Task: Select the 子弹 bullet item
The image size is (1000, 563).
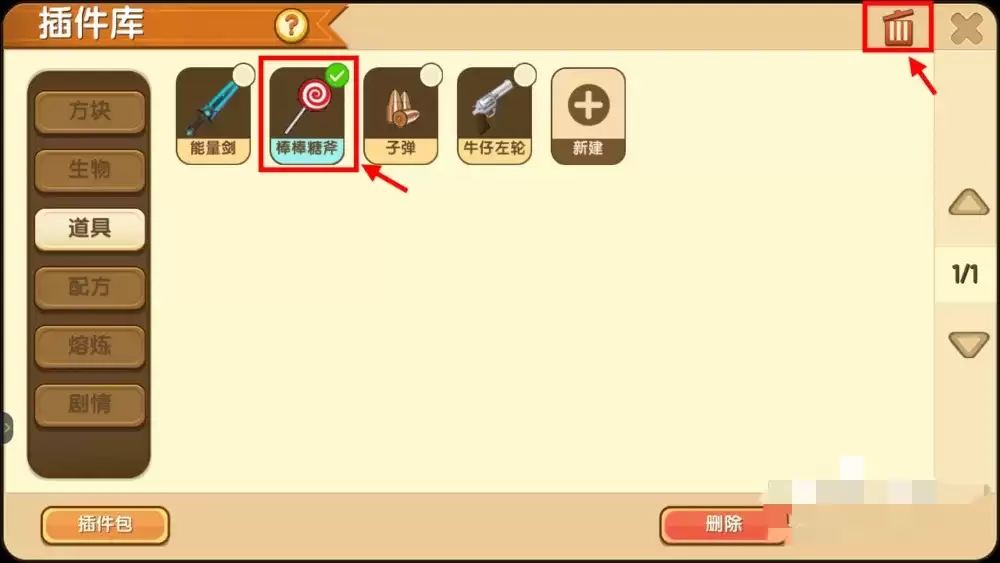Action: (401, 117)
